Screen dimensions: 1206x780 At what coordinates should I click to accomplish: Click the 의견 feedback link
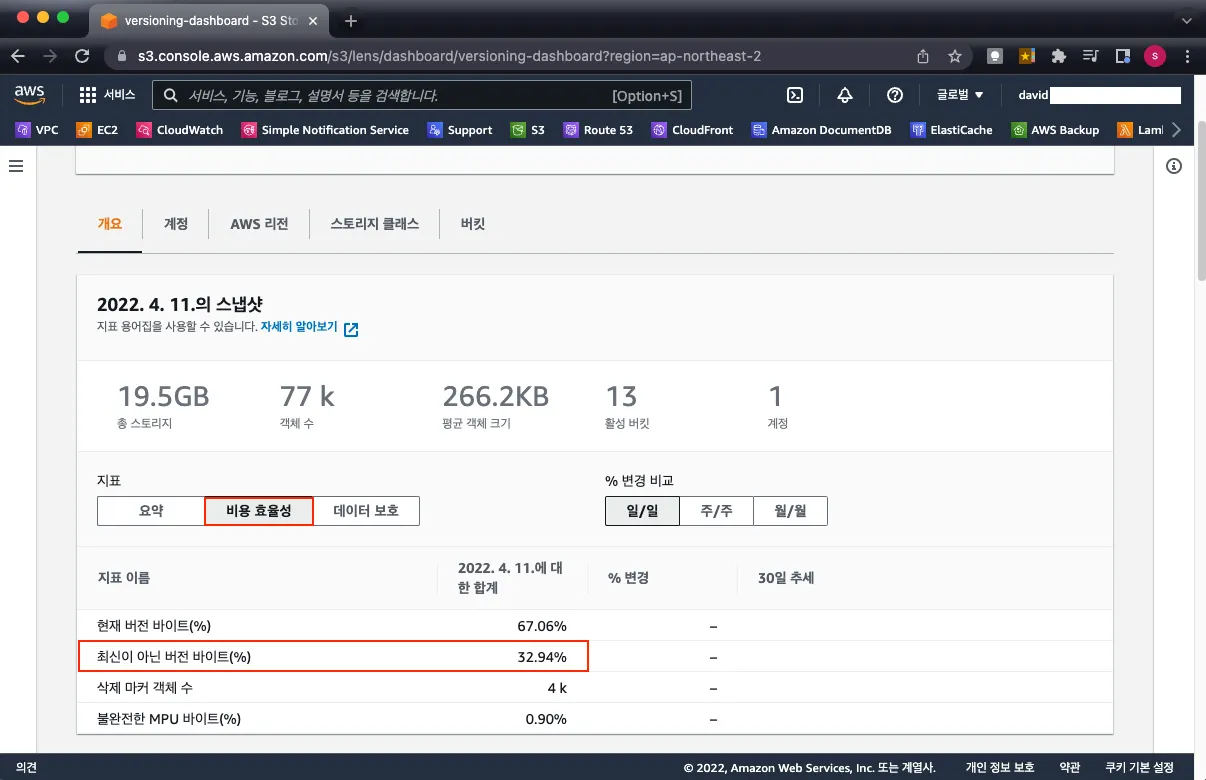(x=27, y=768)
